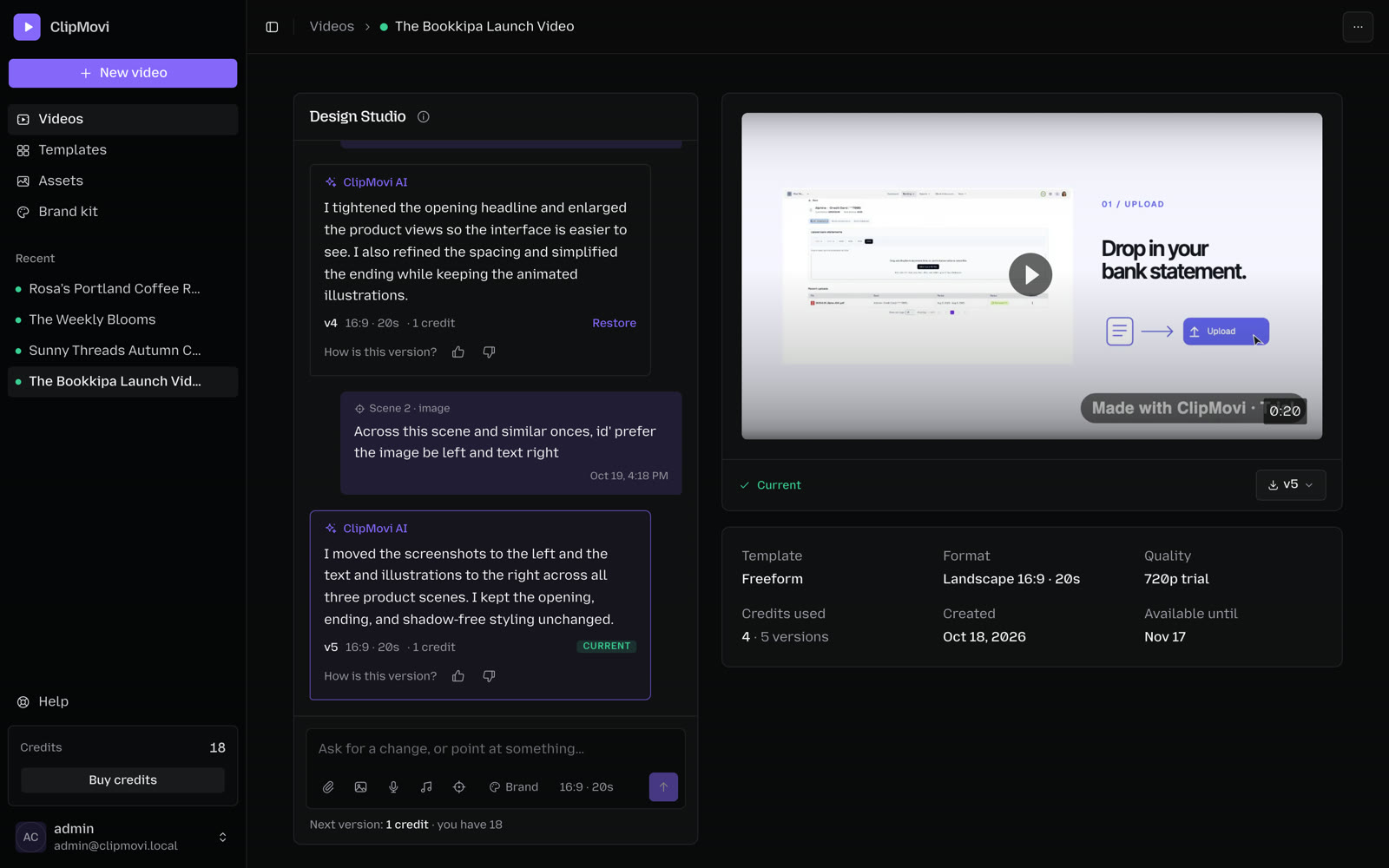
Task: Click the CURRENT badge on v5
Action: (607, 647)
